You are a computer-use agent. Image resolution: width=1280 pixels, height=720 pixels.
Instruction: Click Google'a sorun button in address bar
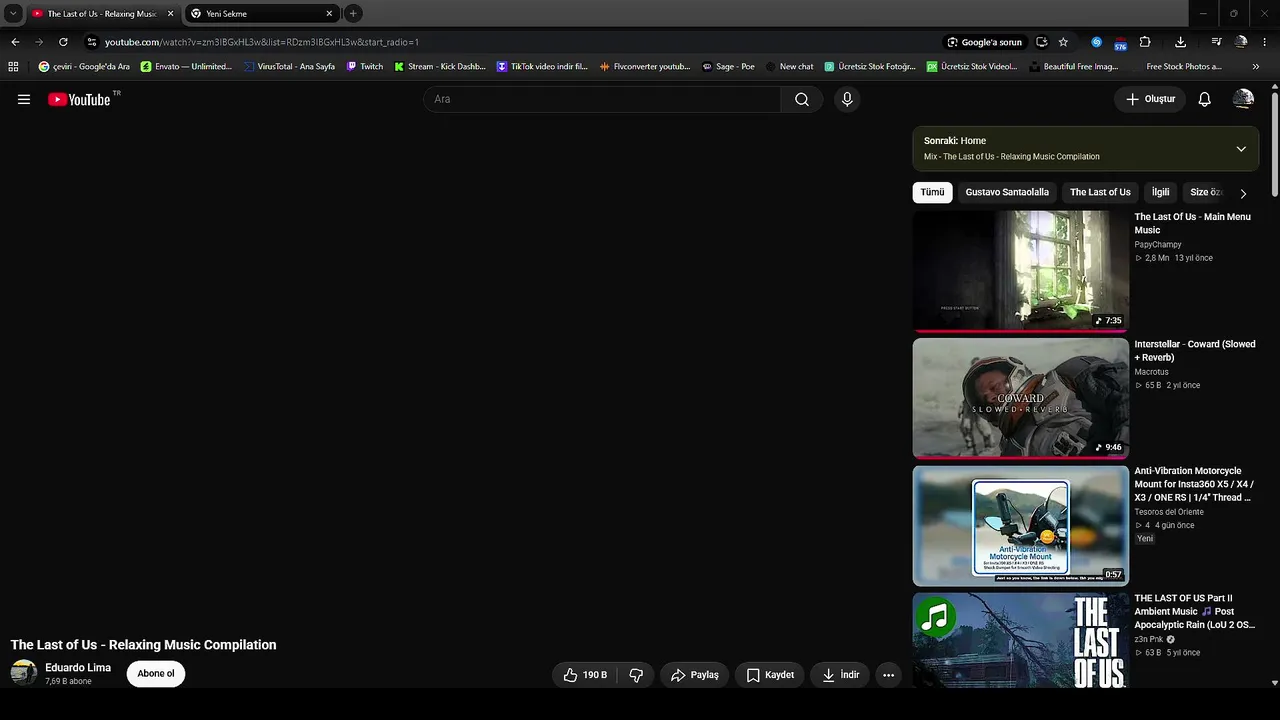pos(985,42)
